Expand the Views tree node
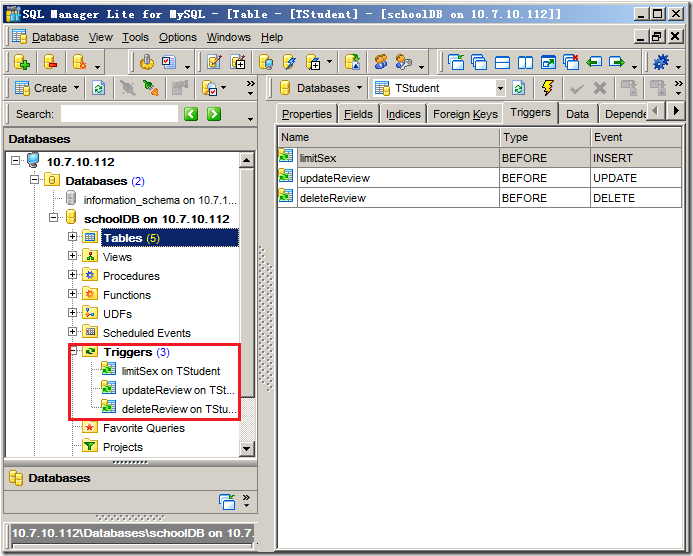 72,255
